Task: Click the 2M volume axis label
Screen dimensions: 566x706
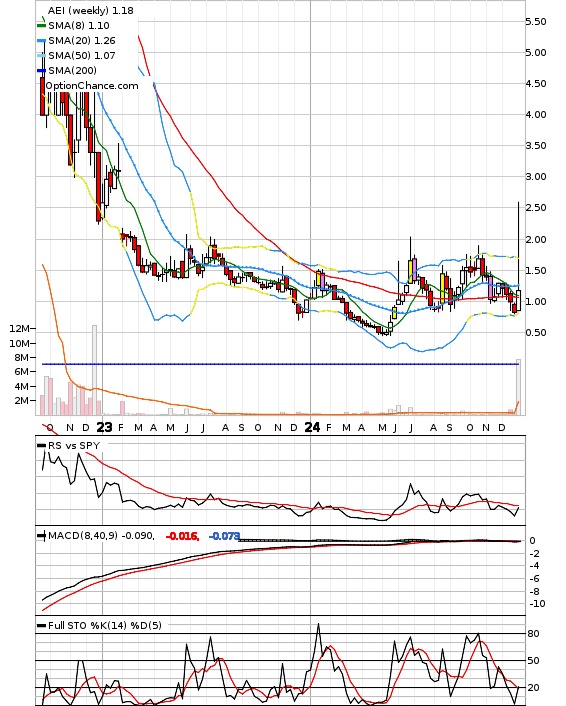Action: (x=22, y=400)
